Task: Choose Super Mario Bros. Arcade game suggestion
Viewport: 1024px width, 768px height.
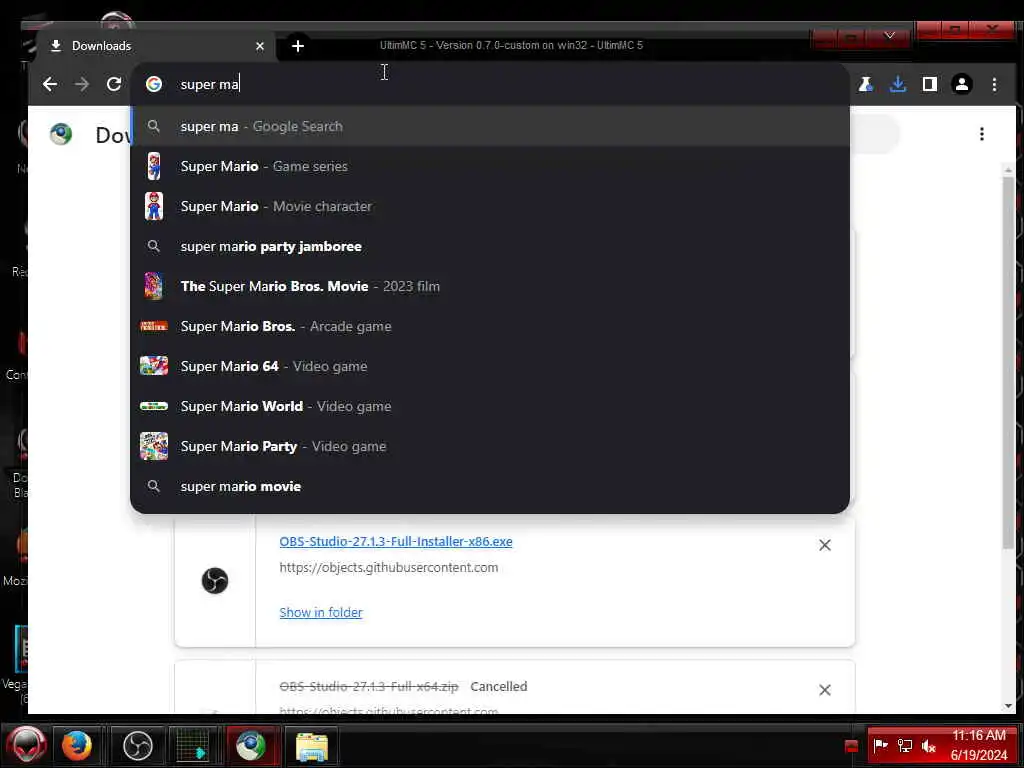Action: pos(490,326)
